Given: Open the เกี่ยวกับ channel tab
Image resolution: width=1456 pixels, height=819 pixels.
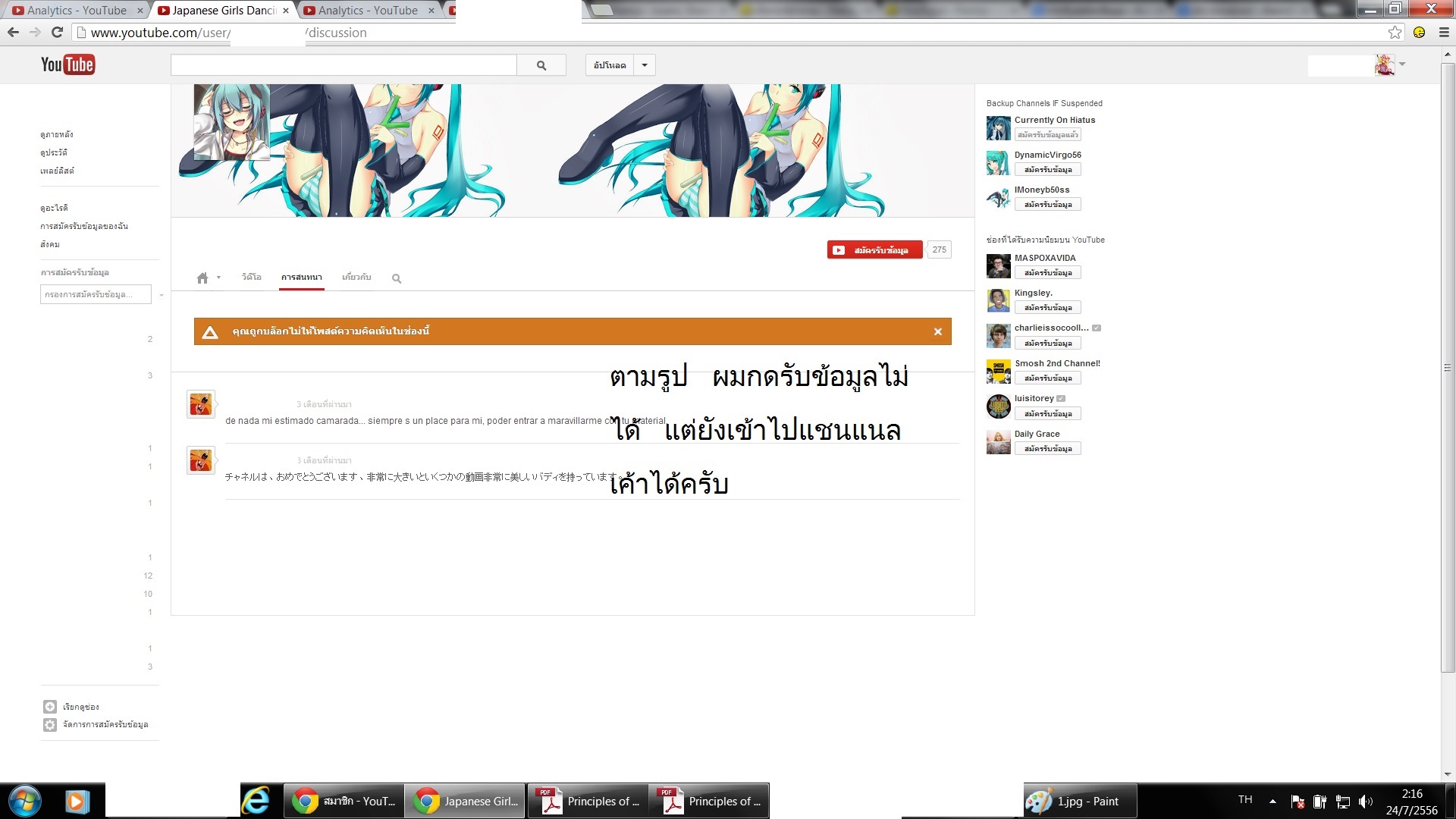Looking at the screenshot, I should [x=356, y=278].
